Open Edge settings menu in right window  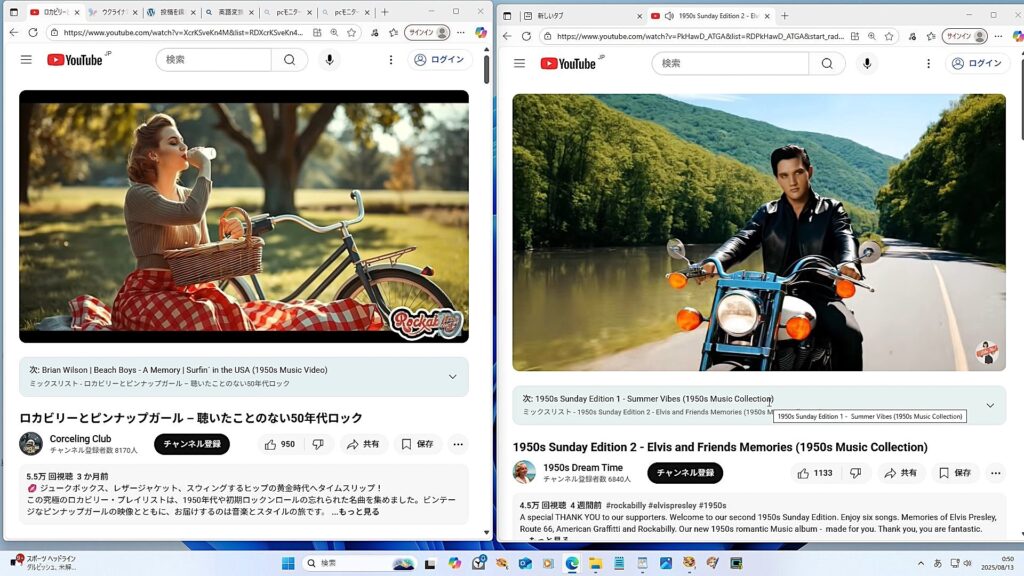(999, 36)
